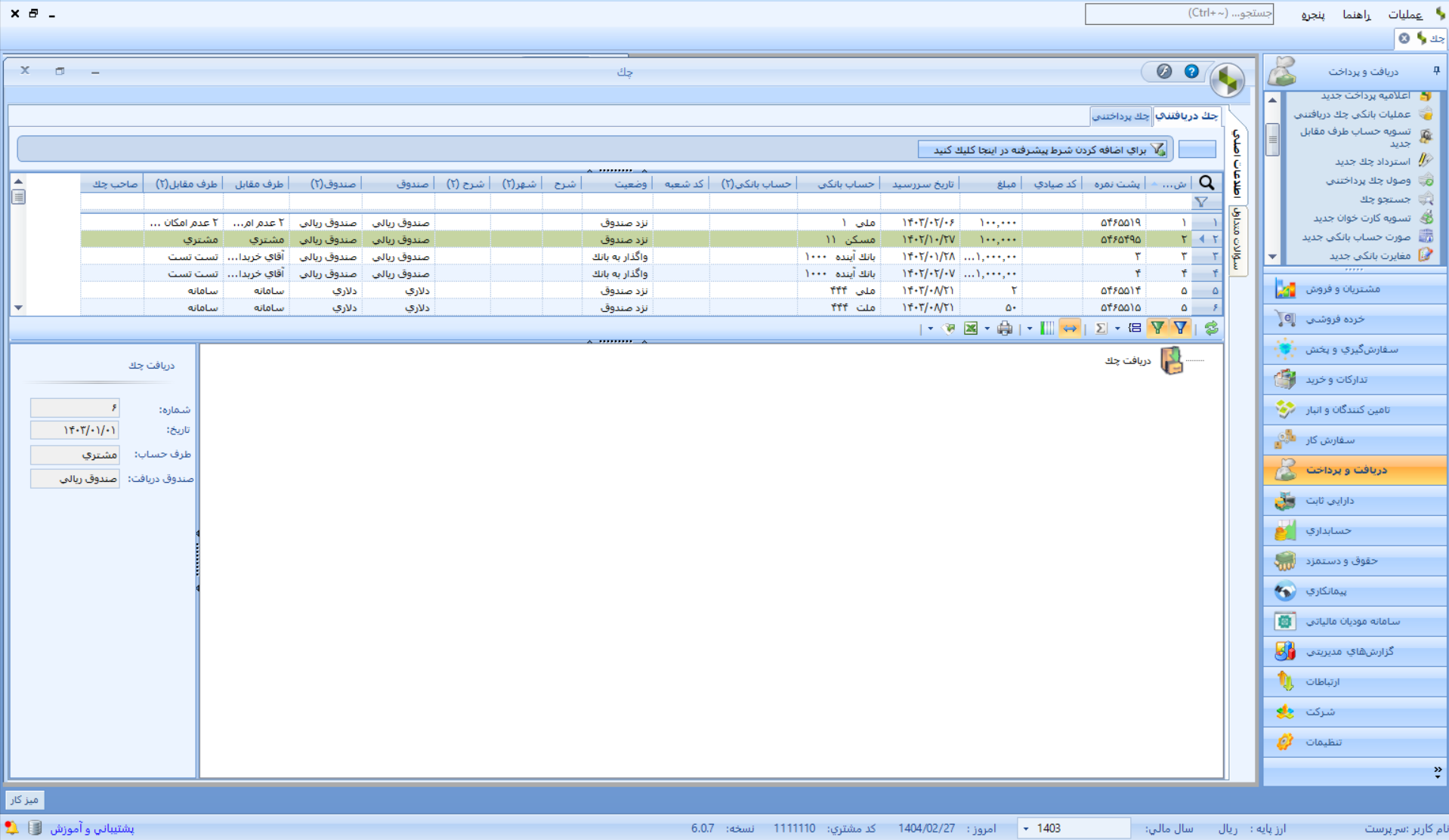
Task: Toggle the auto-fit column width arrows icon
Action: tap(1070, 328)
